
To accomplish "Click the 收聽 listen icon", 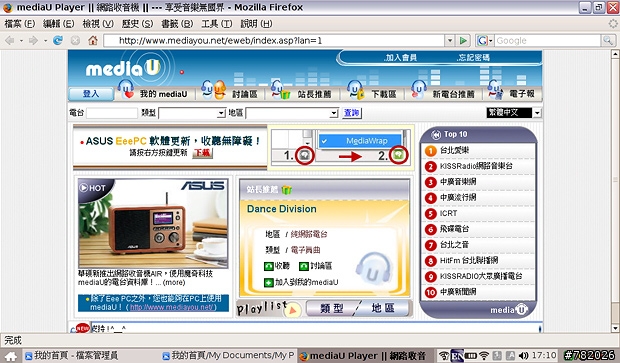I will coord(269,266).
